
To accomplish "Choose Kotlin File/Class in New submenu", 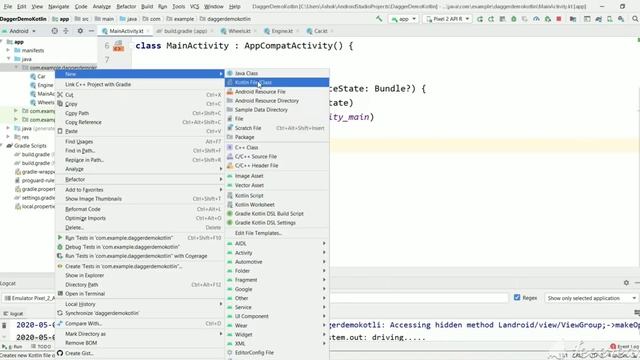I will point(277,82).
